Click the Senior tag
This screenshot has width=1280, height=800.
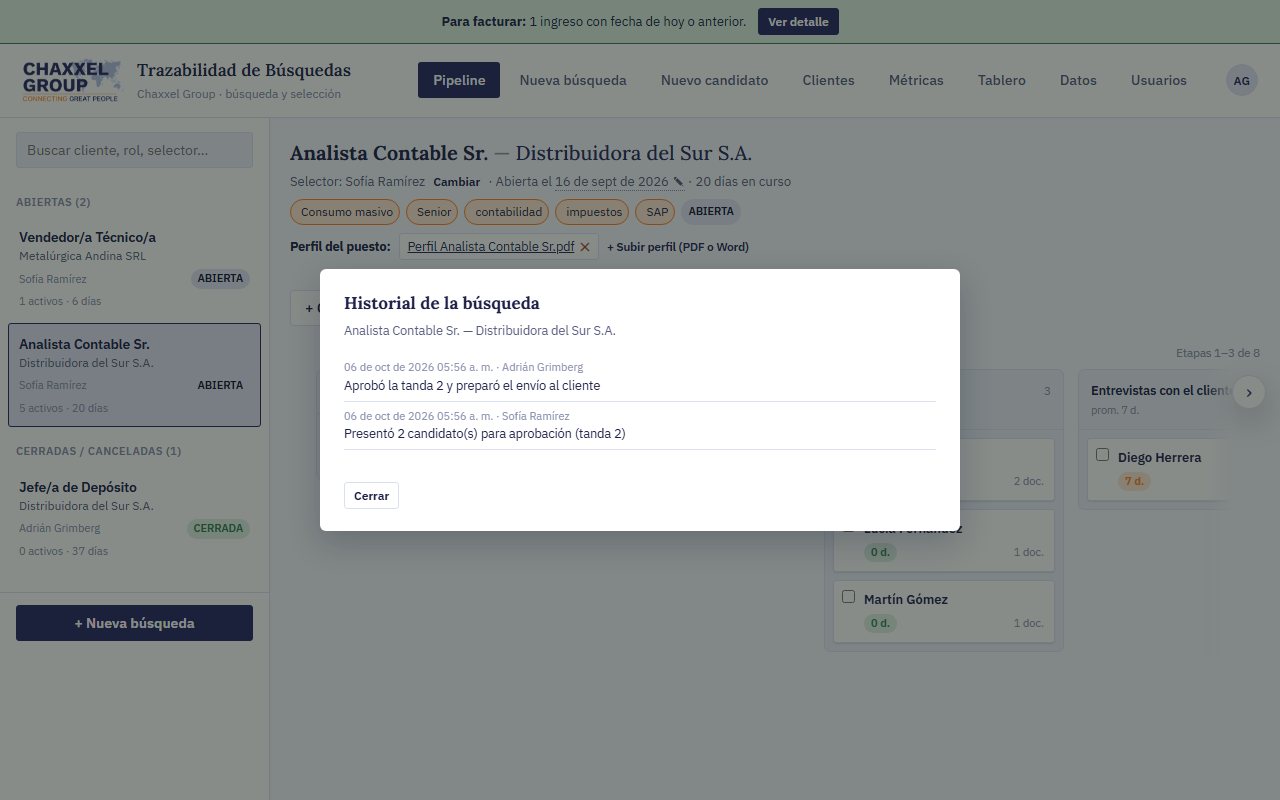[x=433, y=212]
